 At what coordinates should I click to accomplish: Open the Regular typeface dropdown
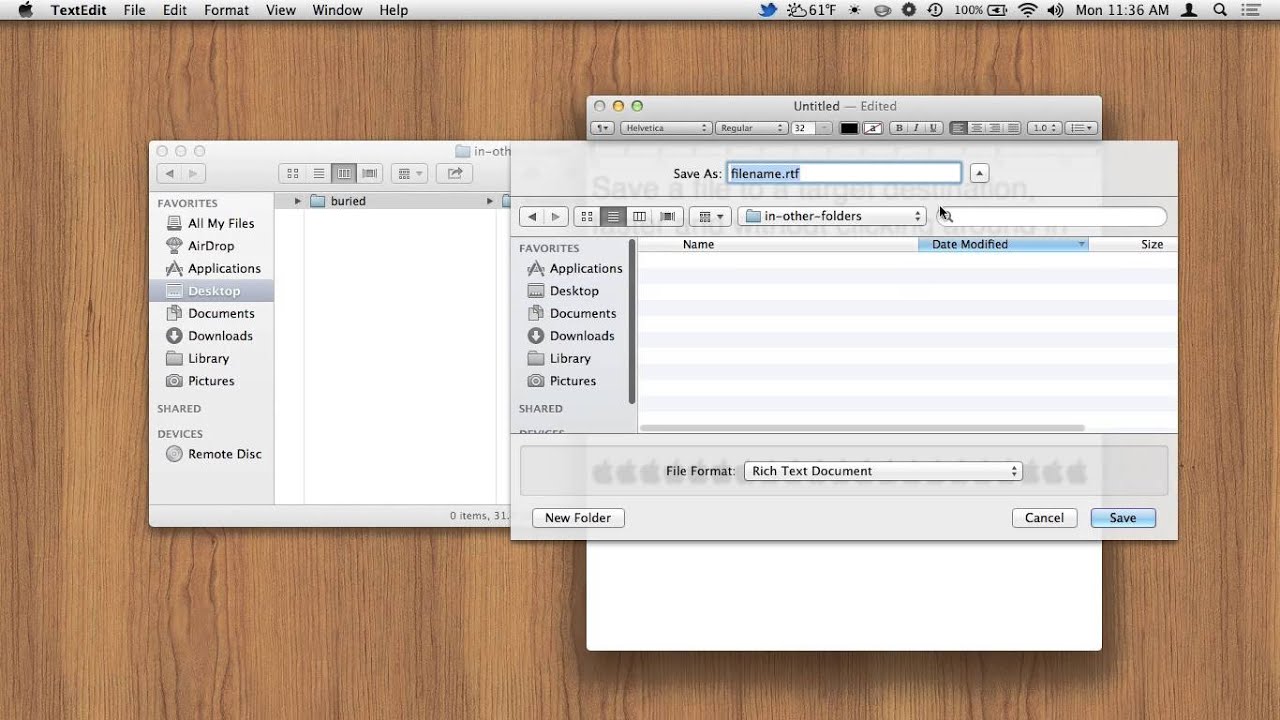tap(751, 128)
